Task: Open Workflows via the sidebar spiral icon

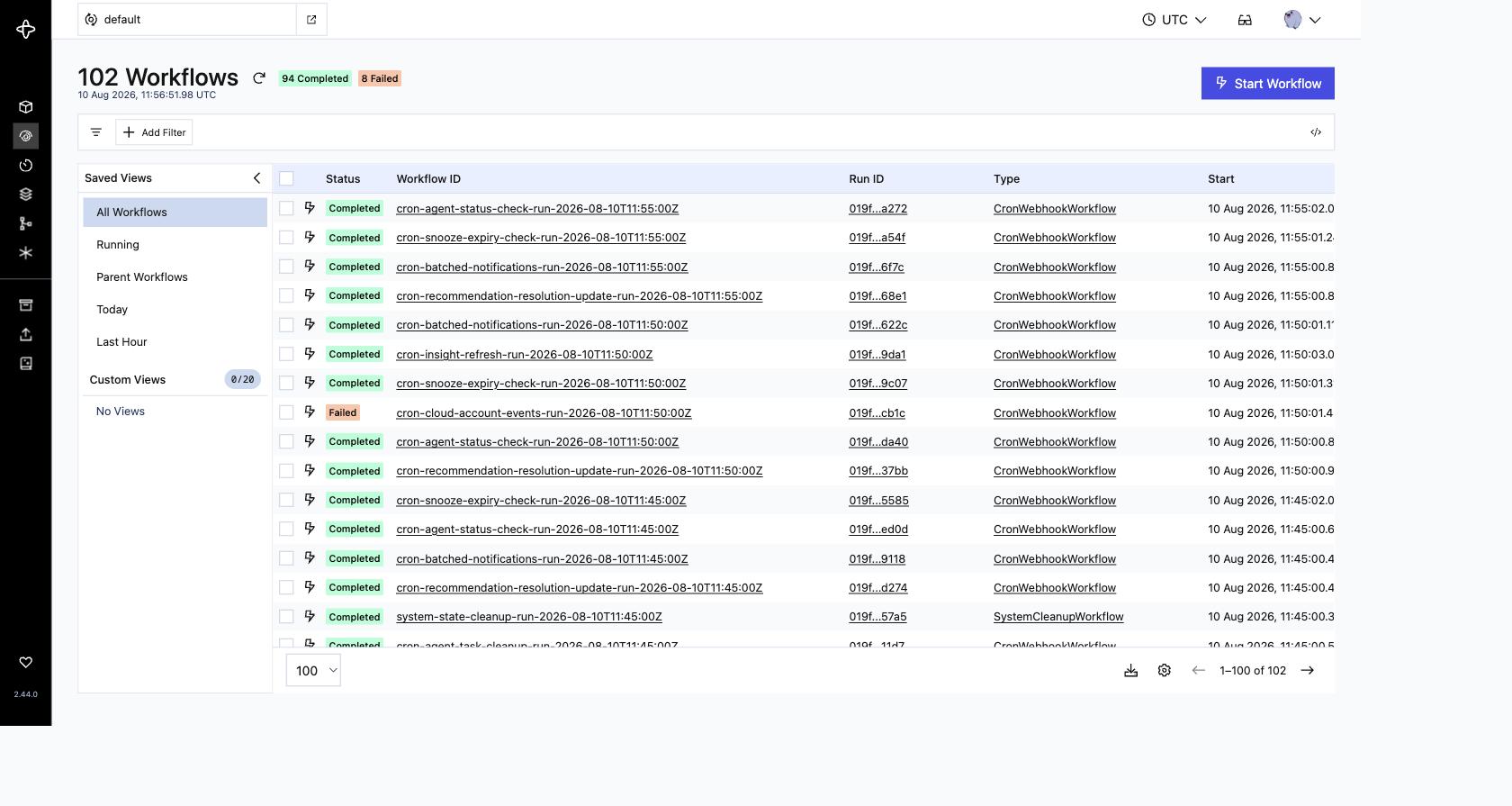Action: pyautogui.click(x=26, y=136)
